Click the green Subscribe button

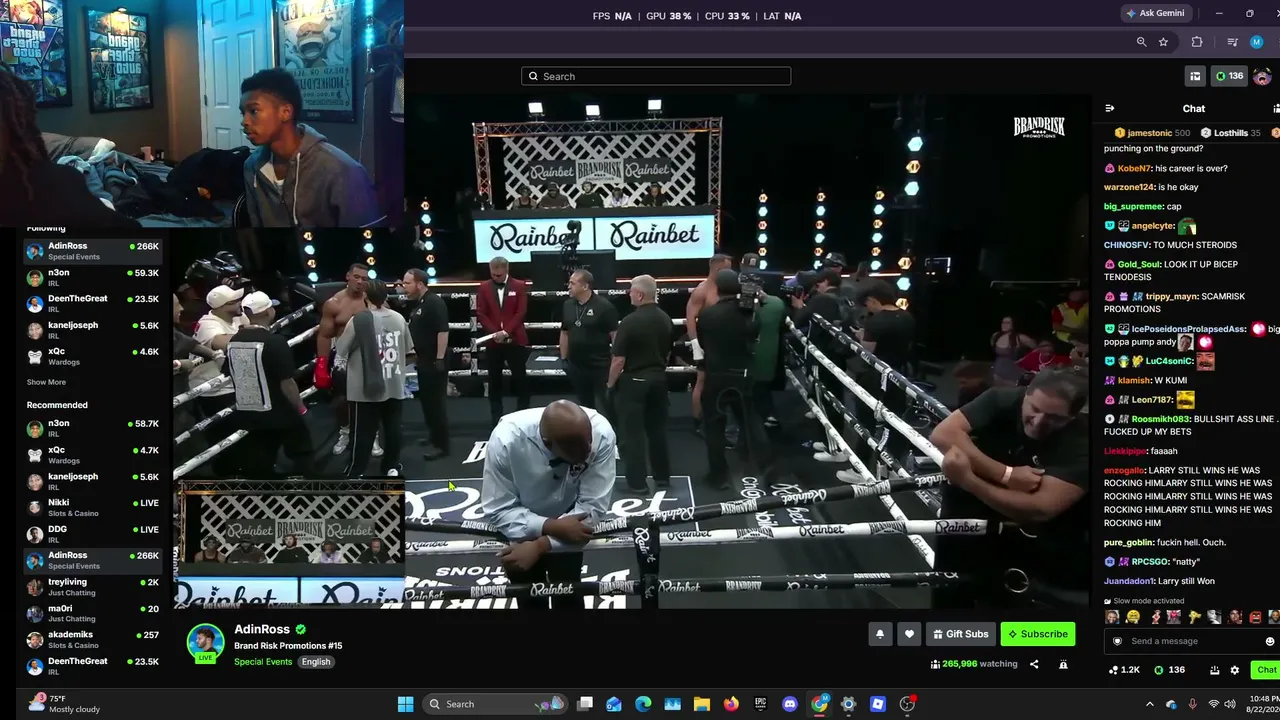click(x=1038, y=634)
